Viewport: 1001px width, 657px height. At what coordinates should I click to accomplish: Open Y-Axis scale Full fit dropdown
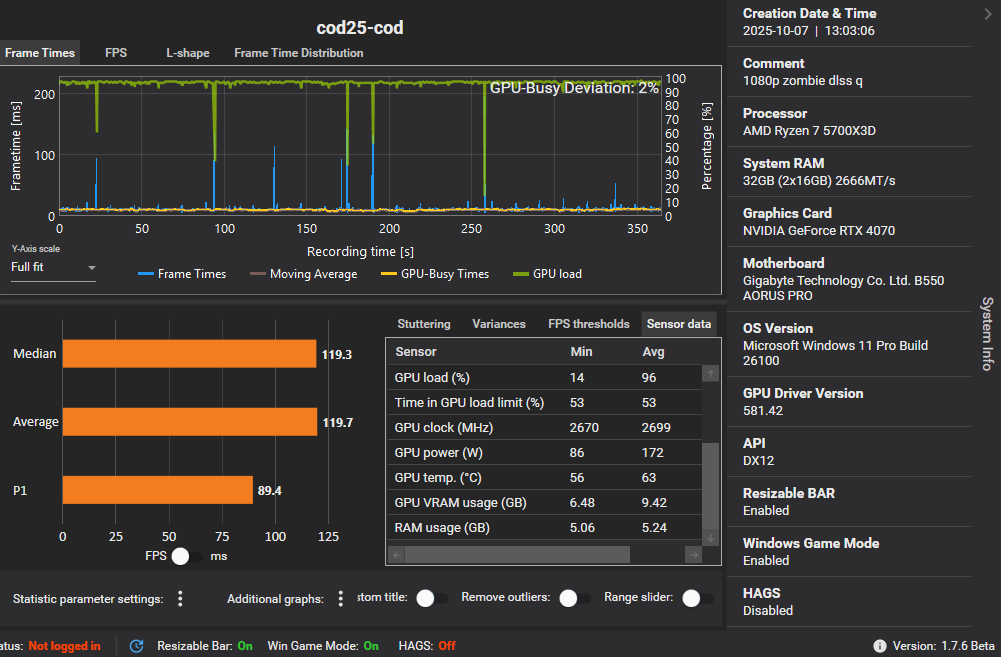click(53, 268)
